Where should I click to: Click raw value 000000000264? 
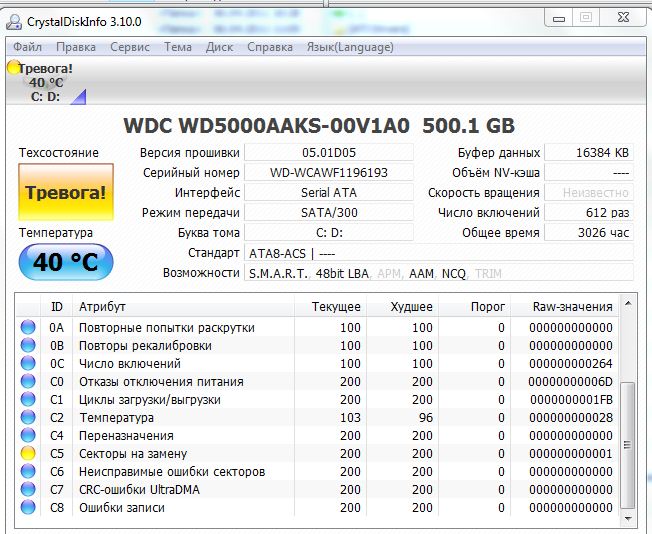point(570,363)
